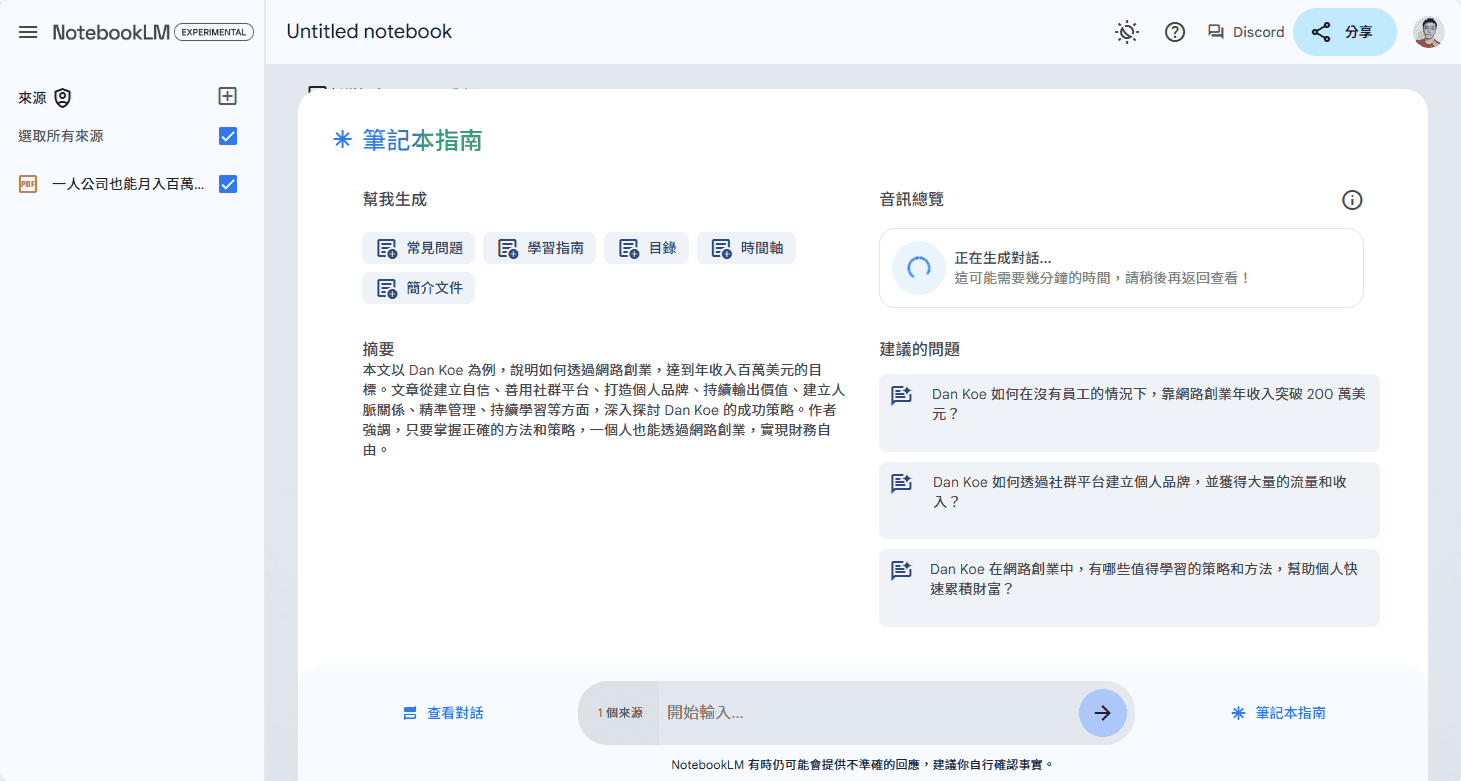Click the EXPERIMENTAL badge

(x=214, y=32)
